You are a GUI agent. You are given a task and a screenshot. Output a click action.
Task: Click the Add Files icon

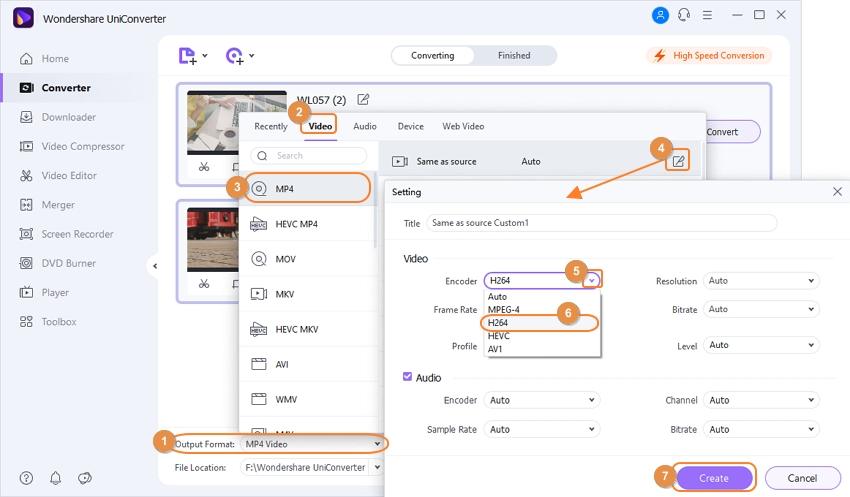187,55
